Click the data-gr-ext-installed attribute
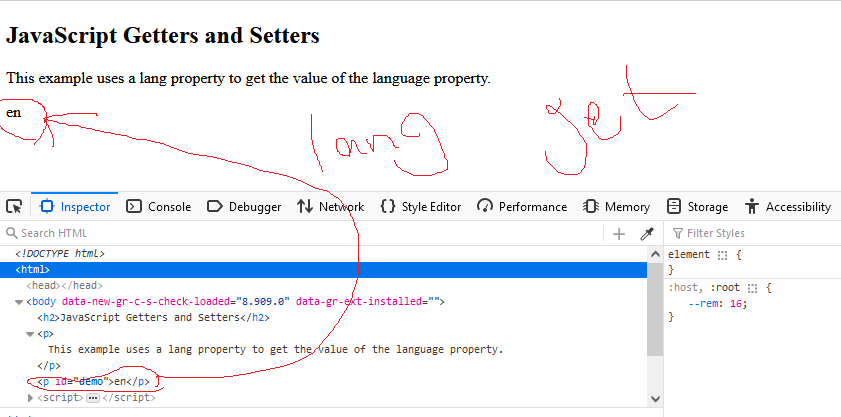Viewport: 841px width, 417px height. 371,302
